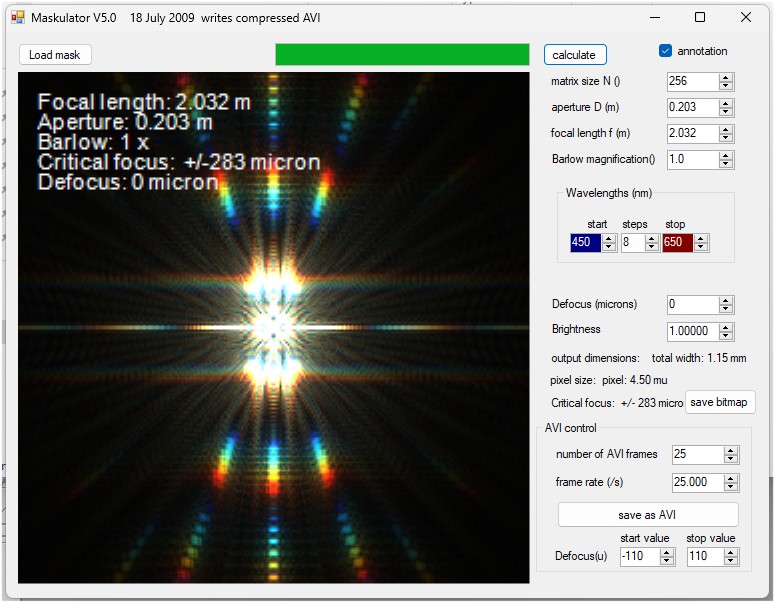Click the Brightness input field
The image size is (774, 602).
[x=693, y=331]
